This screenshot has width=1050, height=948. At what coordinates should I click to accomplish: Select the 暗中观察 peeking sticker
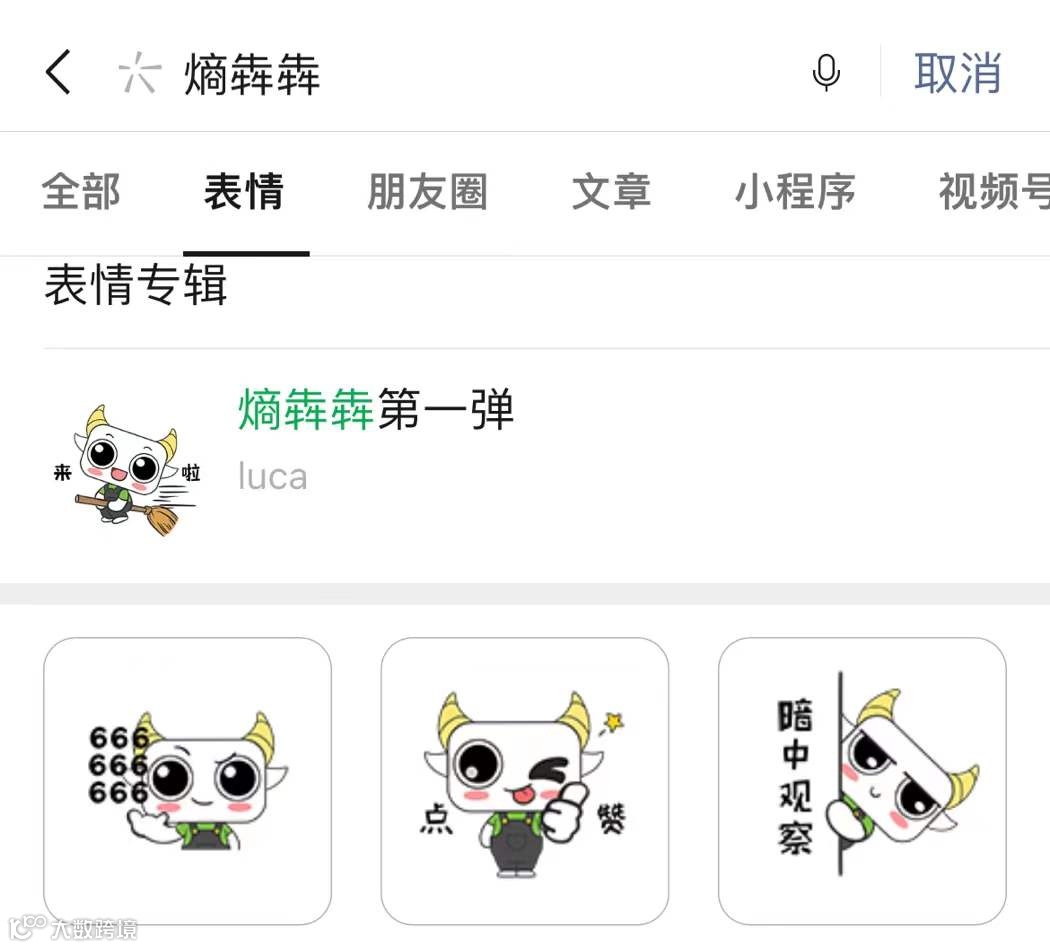coord(862,781)
